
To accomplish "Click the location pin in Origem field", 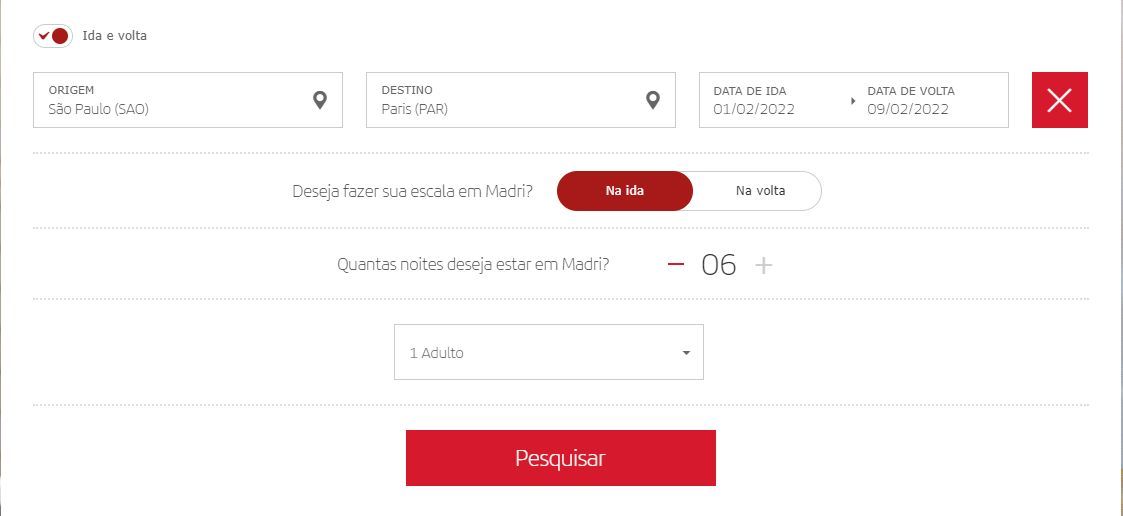I will [320, 100].
